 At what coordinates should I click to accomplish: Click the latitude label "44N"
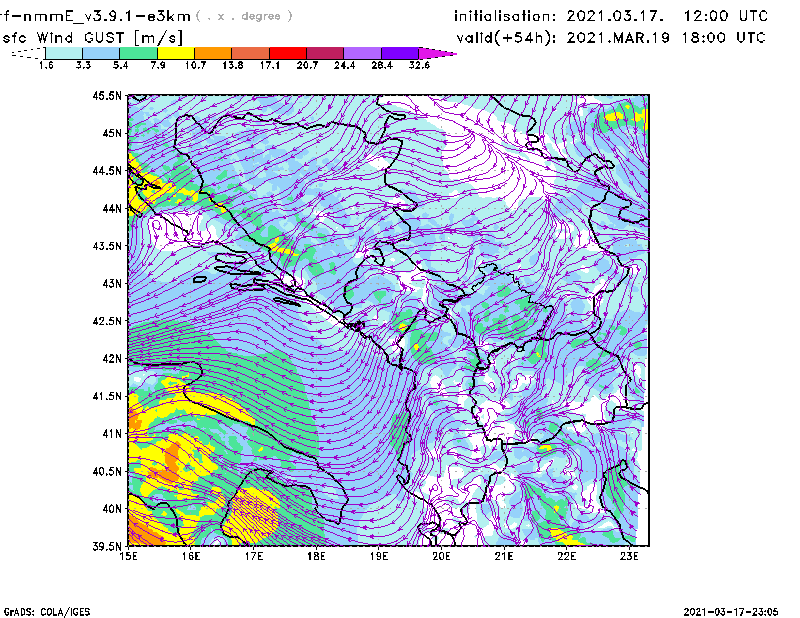point(112,208)
